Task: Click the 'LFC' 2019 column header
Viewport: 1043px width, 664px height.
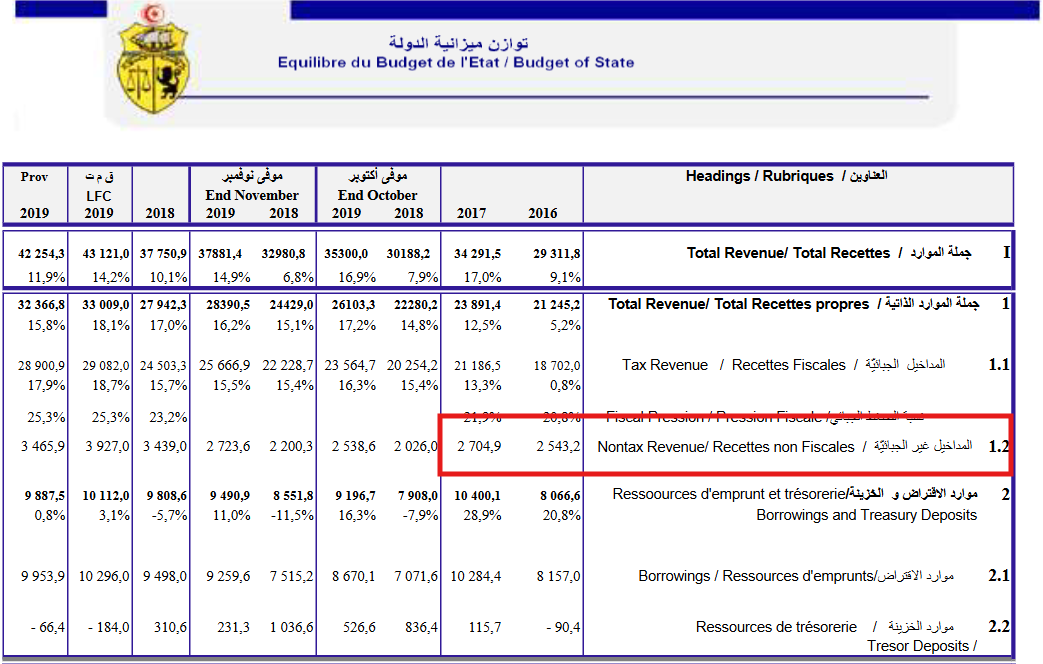Action: 98,195
